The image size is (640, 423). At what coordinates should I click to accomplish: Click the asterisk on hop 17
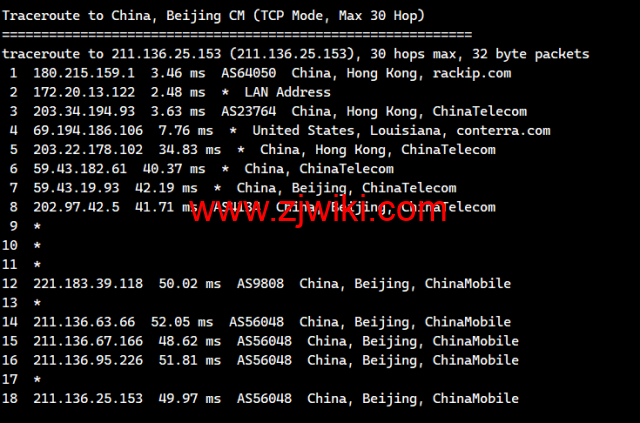click(37, 380)
